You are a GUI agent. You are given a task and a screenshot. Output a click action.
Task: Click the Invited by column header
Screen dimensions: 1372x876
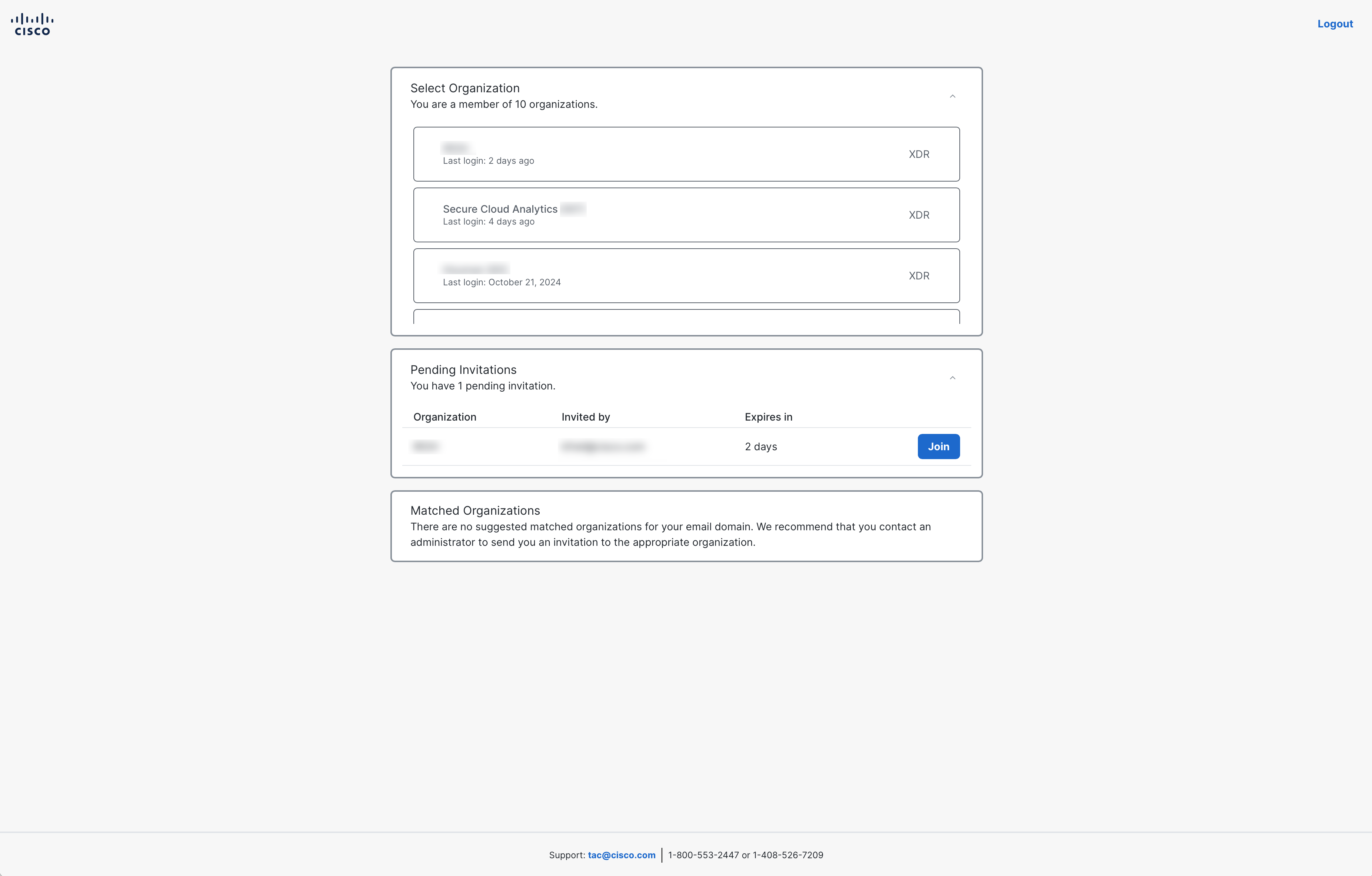click(585, 417)
